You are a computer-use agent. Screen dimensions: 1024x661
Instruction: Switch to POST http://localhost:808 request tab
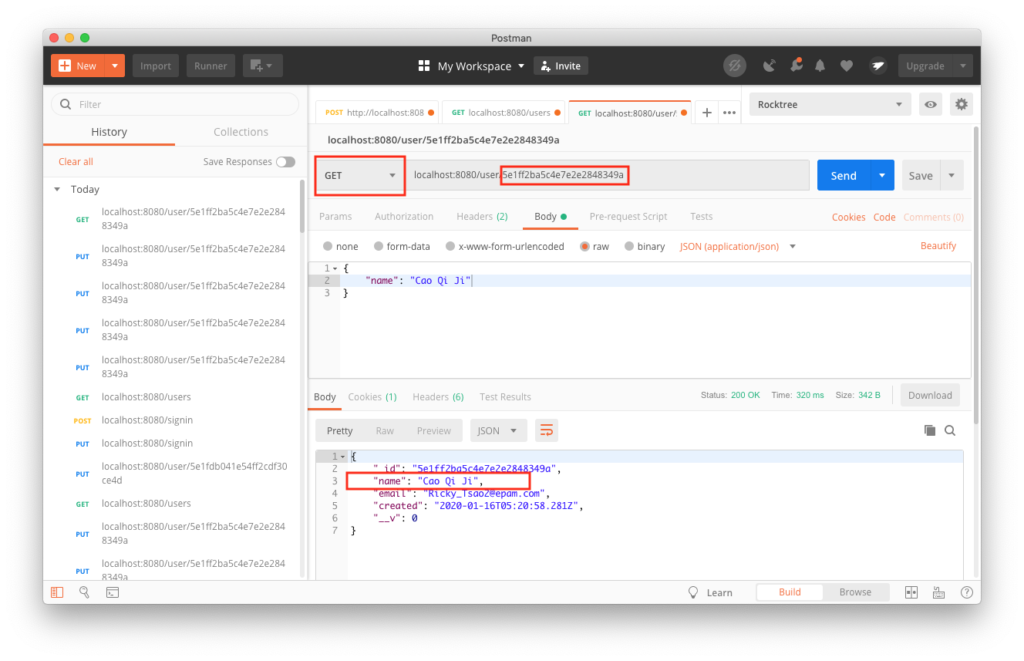click(379, 113)
